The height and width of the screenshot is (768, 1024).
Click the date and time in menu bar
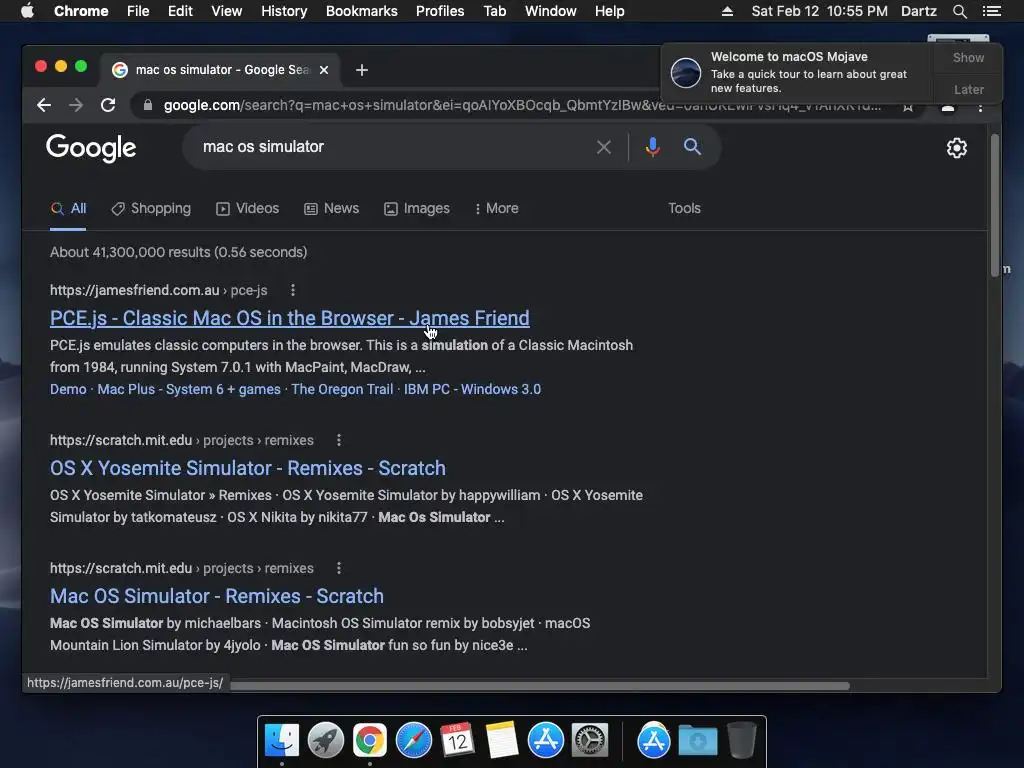[x=820, y=11]
